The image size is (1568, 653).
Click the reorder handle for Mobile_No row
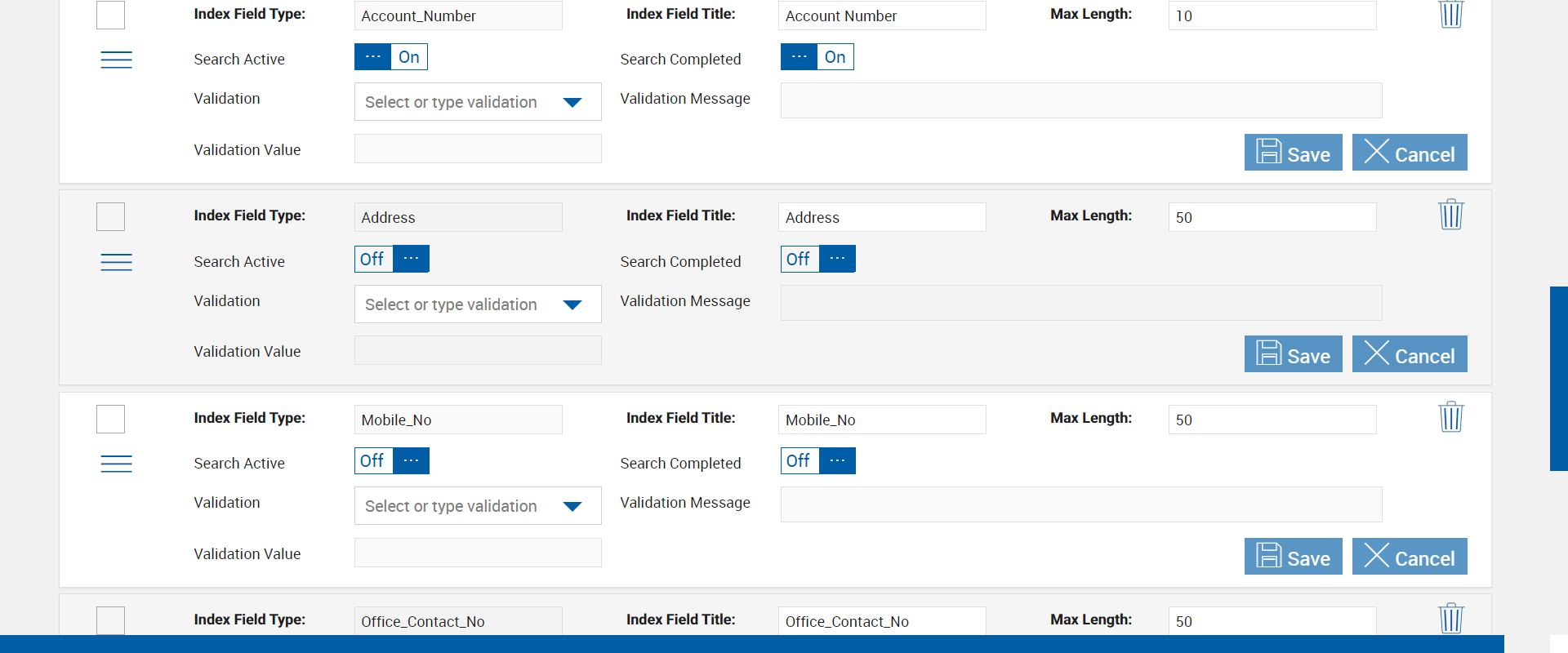point(116,464)
